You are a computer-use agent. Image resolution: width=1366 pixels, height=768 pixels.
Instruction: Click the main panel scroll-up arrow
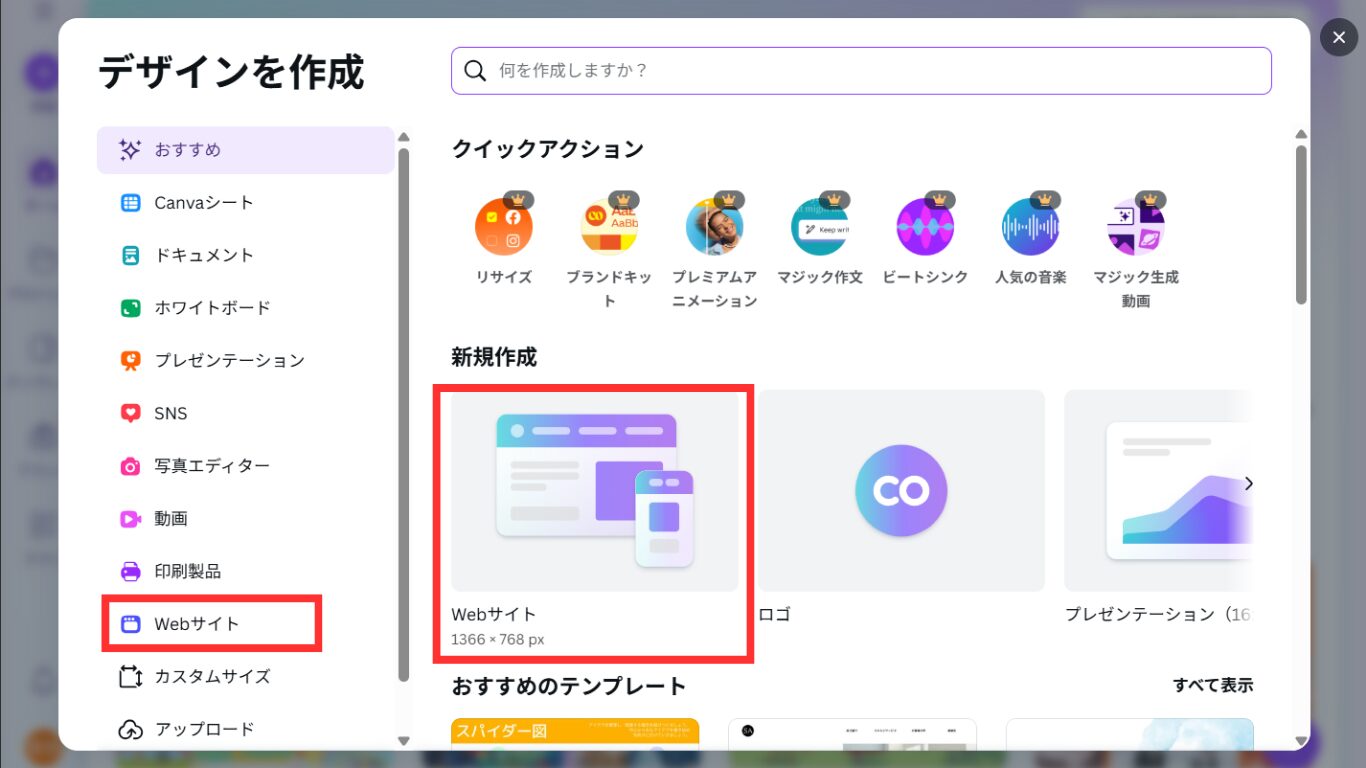(1301, 135)
